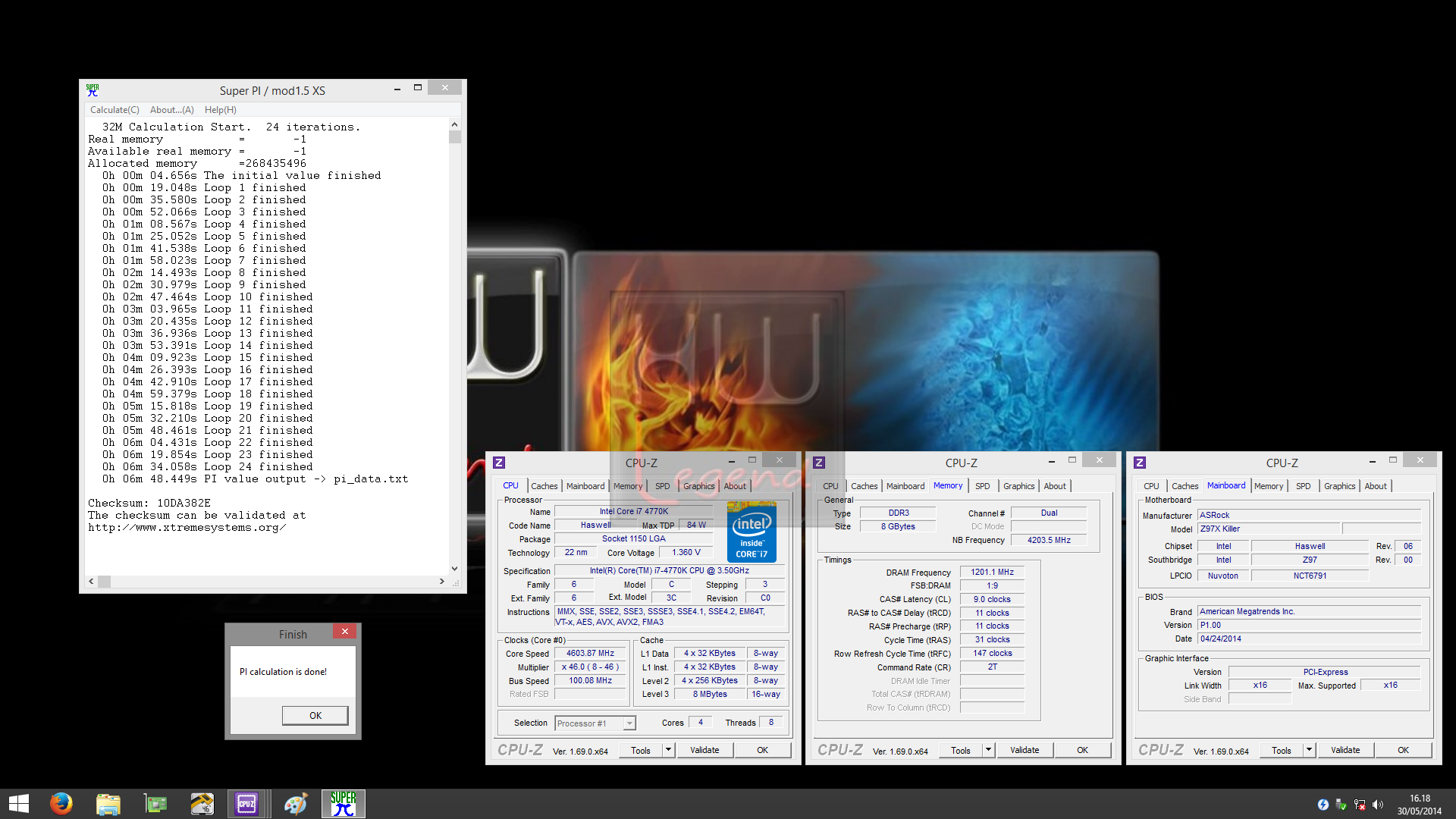This screenshot has height=819, width=1456.
Task: Click the Super PI vertical scrollbar down arrow
Action: point(454,568)
